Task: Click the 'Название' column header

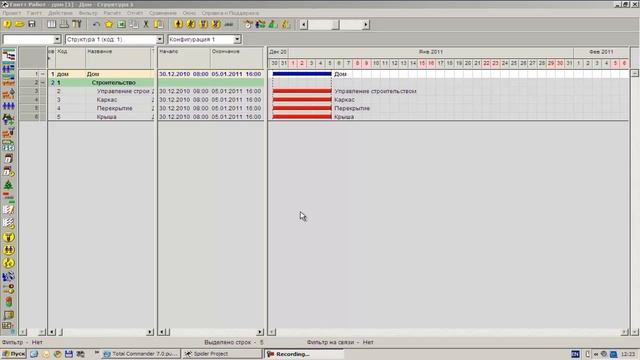Action: [118, 58]
